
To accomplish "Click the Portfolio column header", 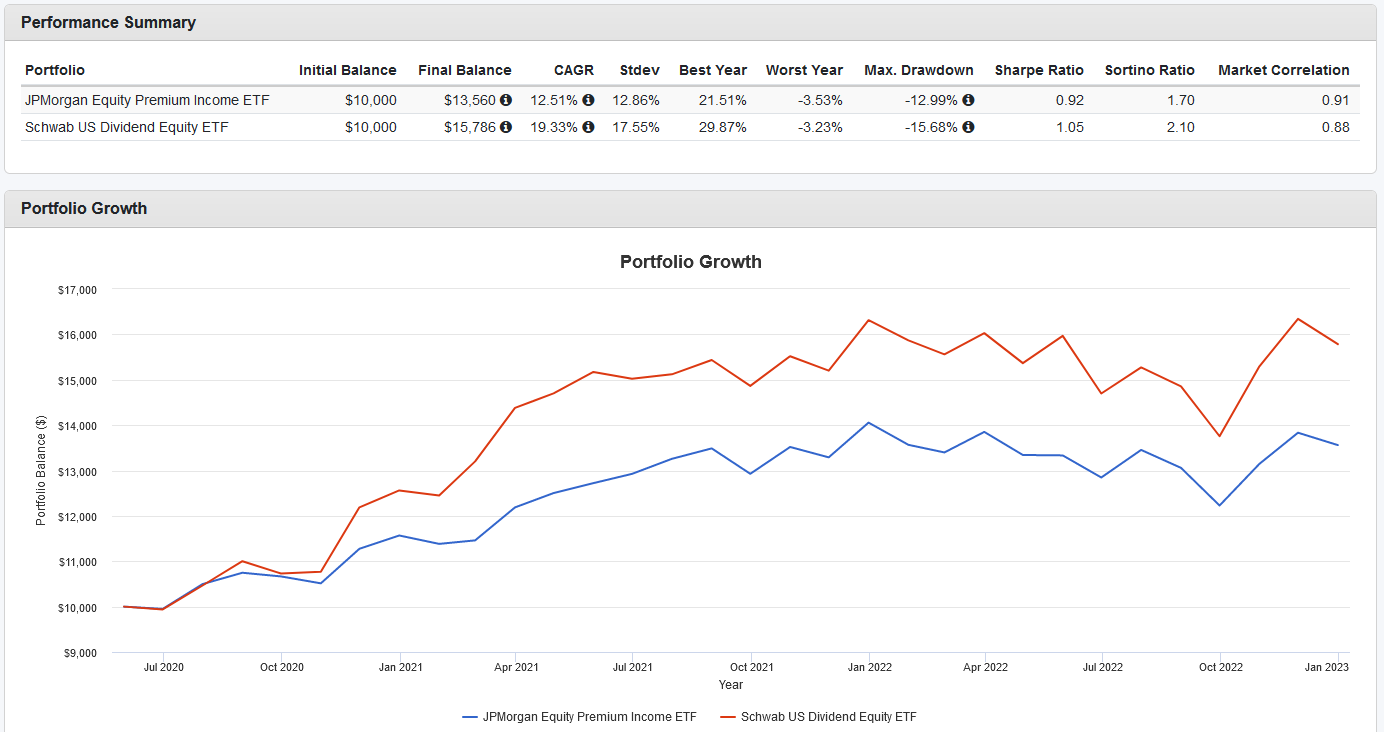I will pos(55,70).
